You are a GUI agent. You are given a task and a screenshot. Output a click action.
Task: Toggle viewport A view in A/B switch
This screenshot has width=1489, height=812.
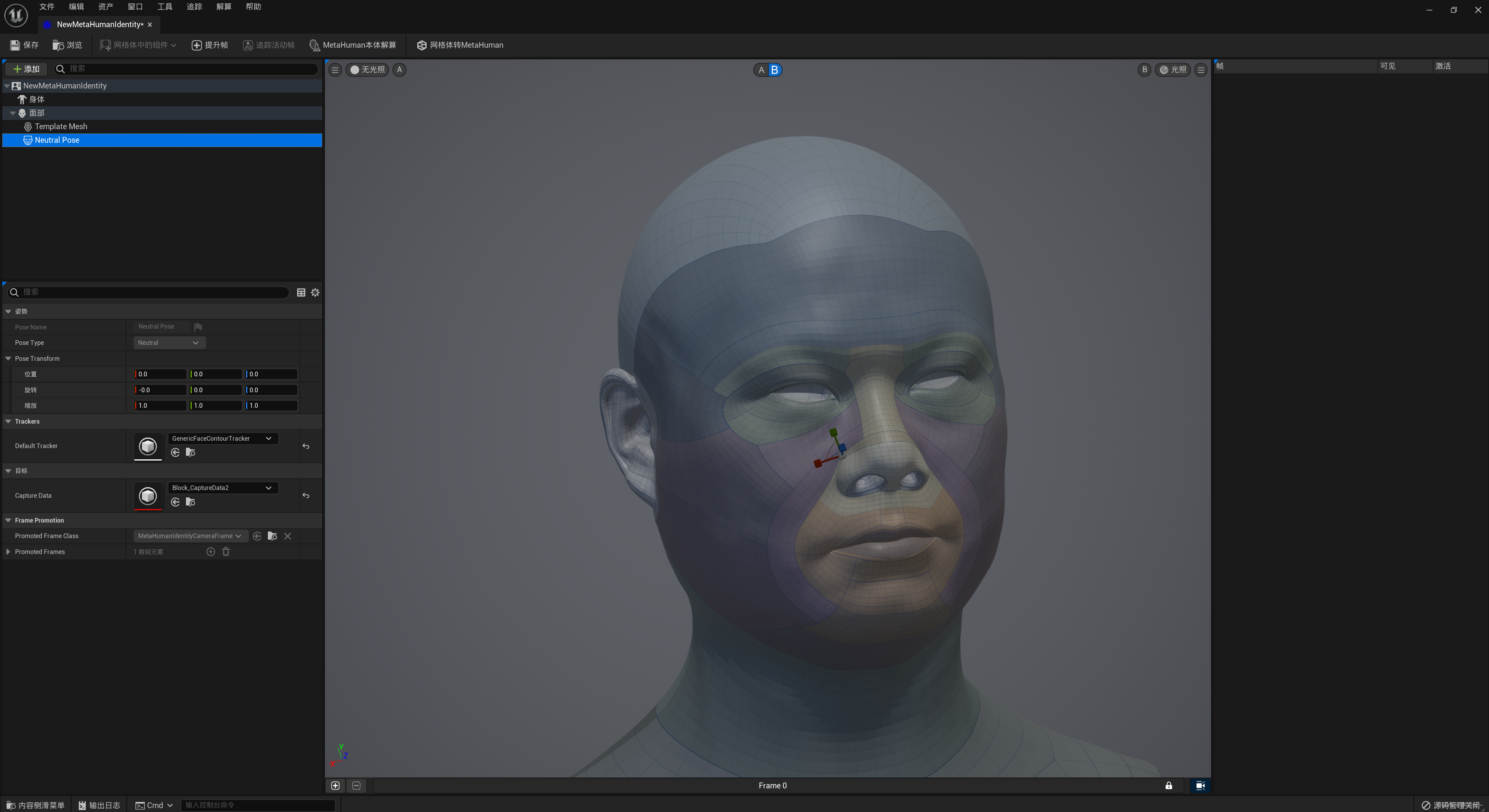coord(761,70)
